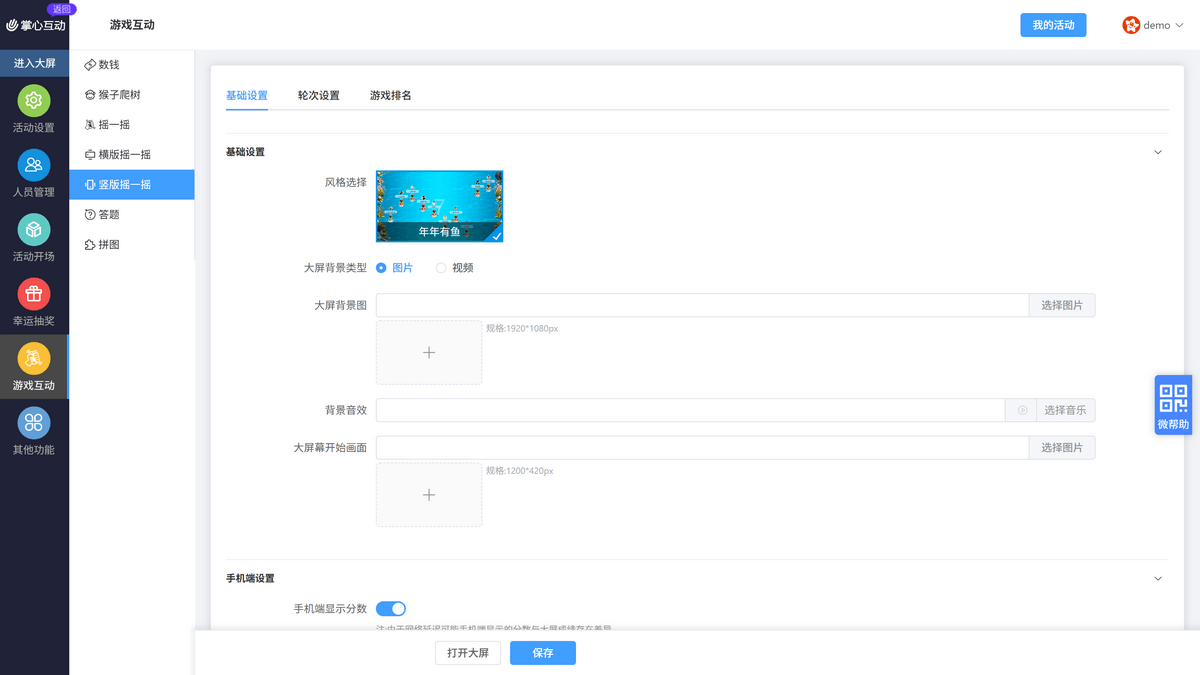Screen dimensions: 1200x675
Task: Click the 选择音乐 button
Action: [1066, 410]
